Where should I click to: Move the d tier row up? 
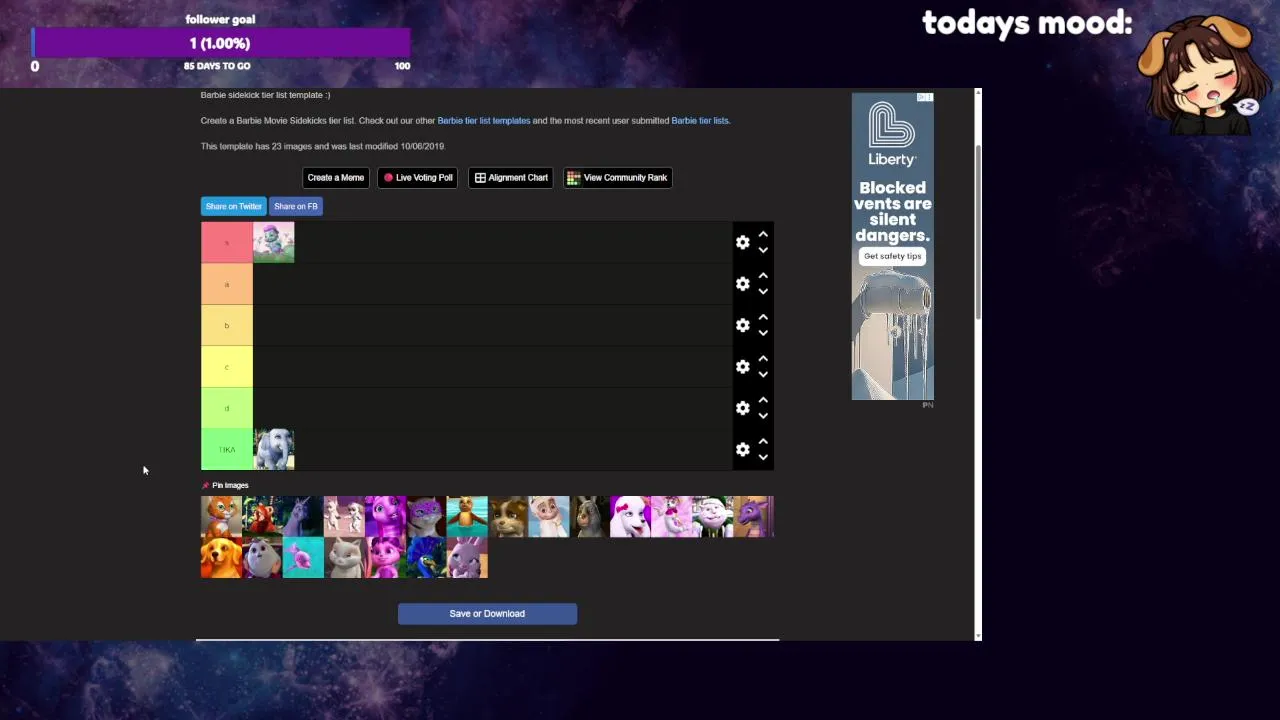point(763,400)
